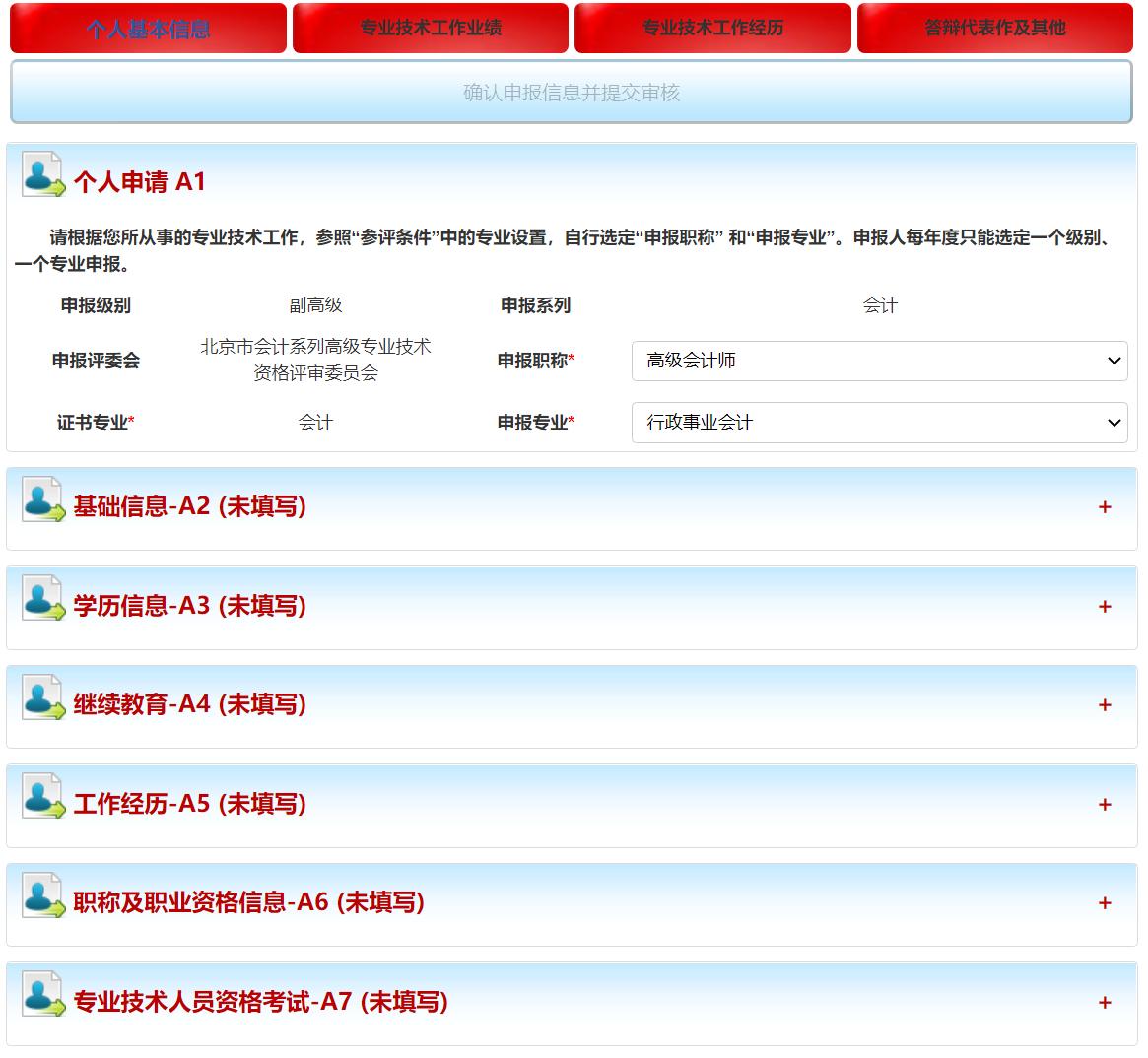Image resolution: width=1148 pixels, height=1058 pixels.
Task: Click the person icon next to 继续教育-A4
Action: coord(42,698)
